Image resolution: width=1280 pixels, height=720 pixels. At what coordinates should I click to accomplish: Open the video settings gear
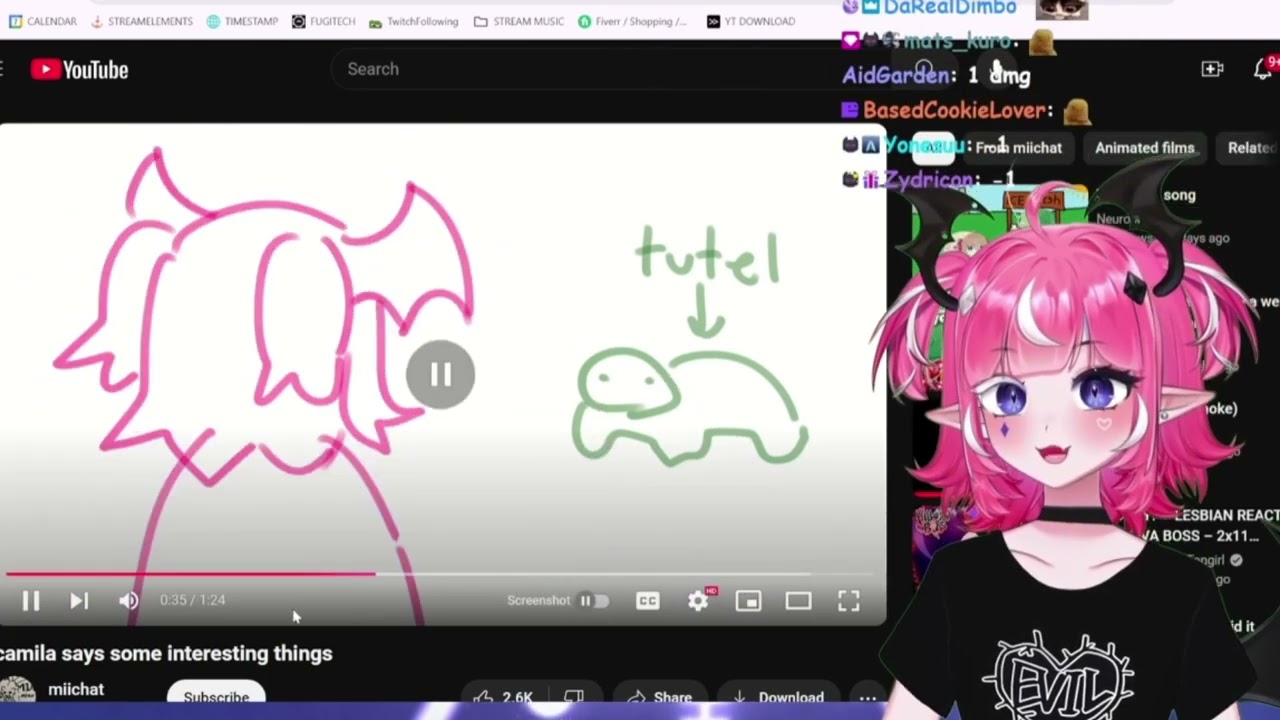coord(698,600)
